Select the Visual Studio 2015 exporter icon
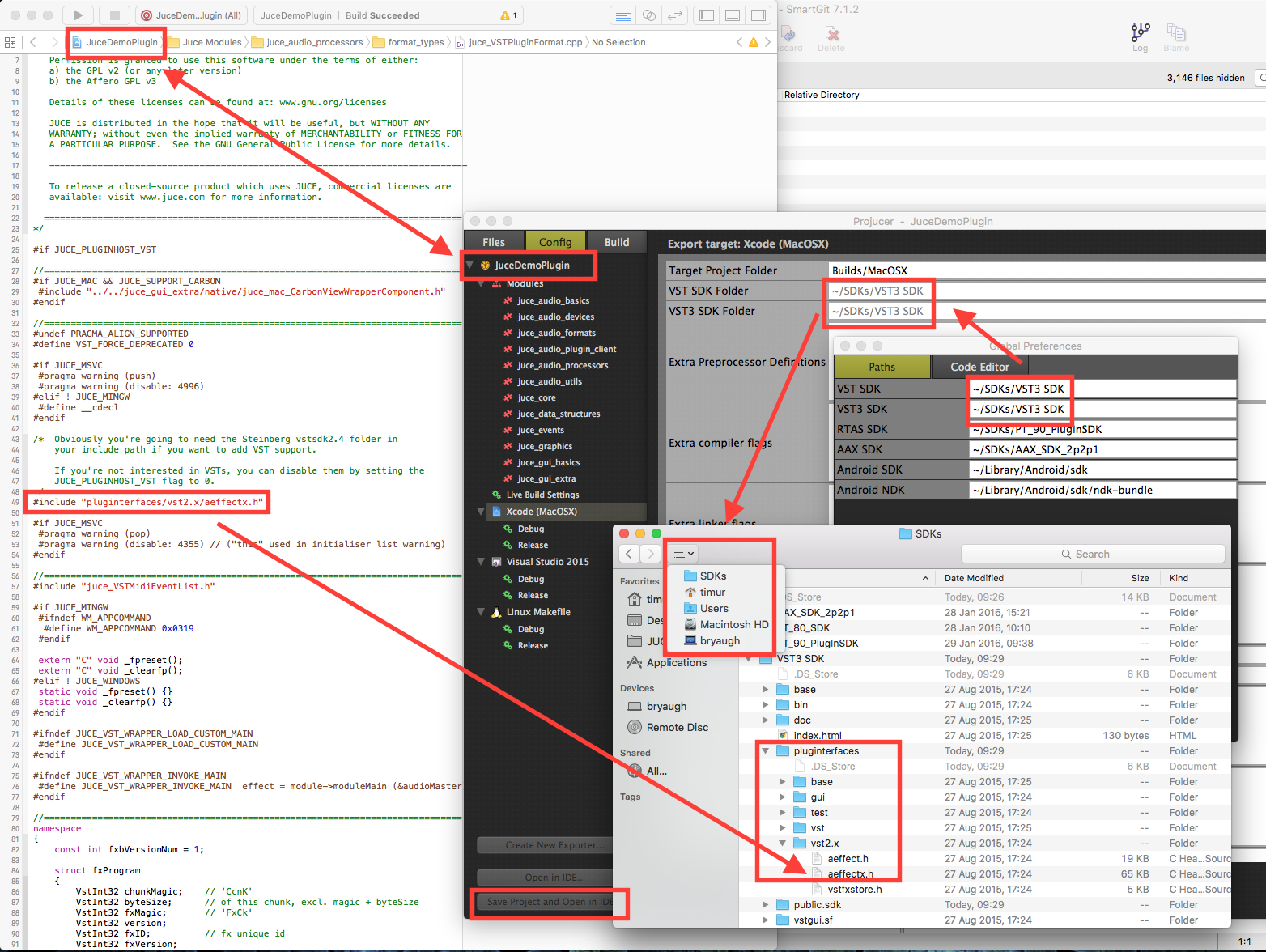The width and height of the screenshot is (1266, 952). click(496, 562)
